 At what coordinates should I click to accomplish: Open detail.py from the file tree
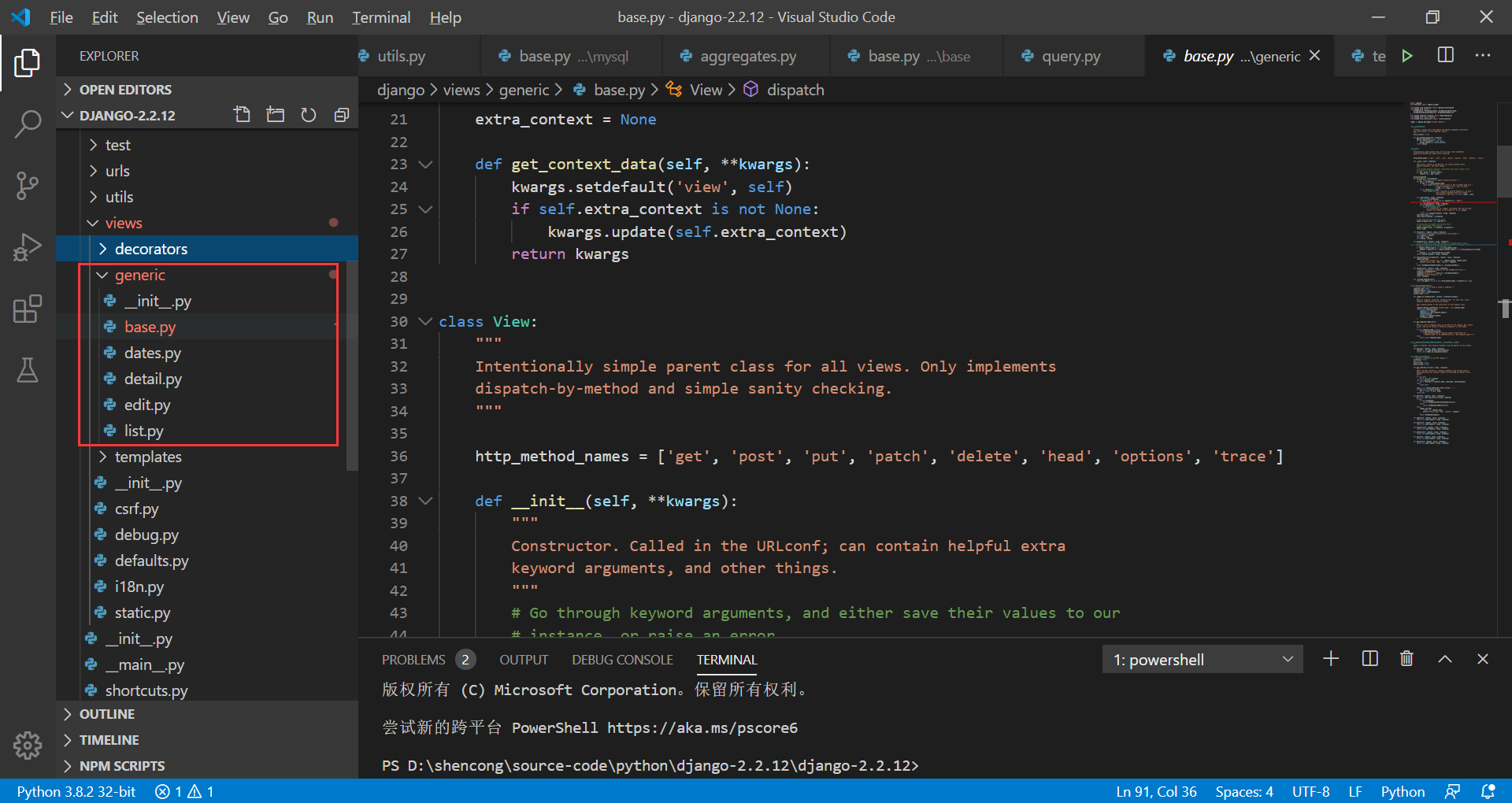[x=207, y=379]
